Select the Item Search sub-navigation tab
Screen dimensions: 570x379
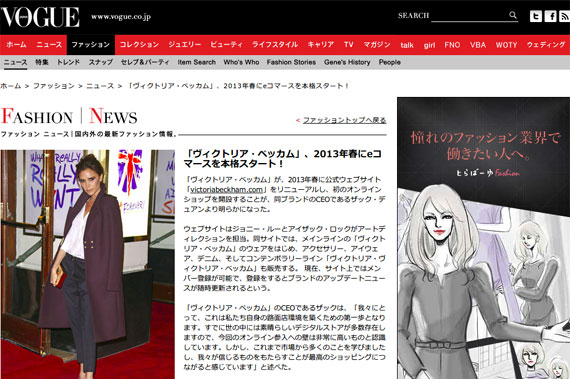click(x=197, y=62)
